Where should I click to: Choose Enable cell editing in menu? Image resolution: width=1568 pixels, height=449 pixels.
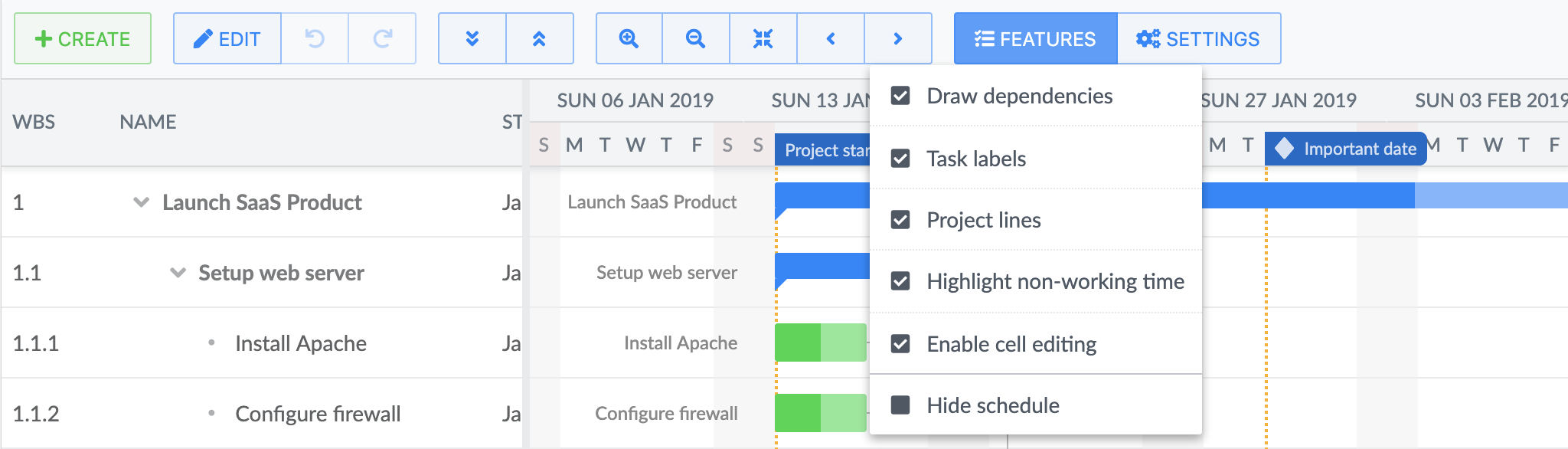point(1011,344)
